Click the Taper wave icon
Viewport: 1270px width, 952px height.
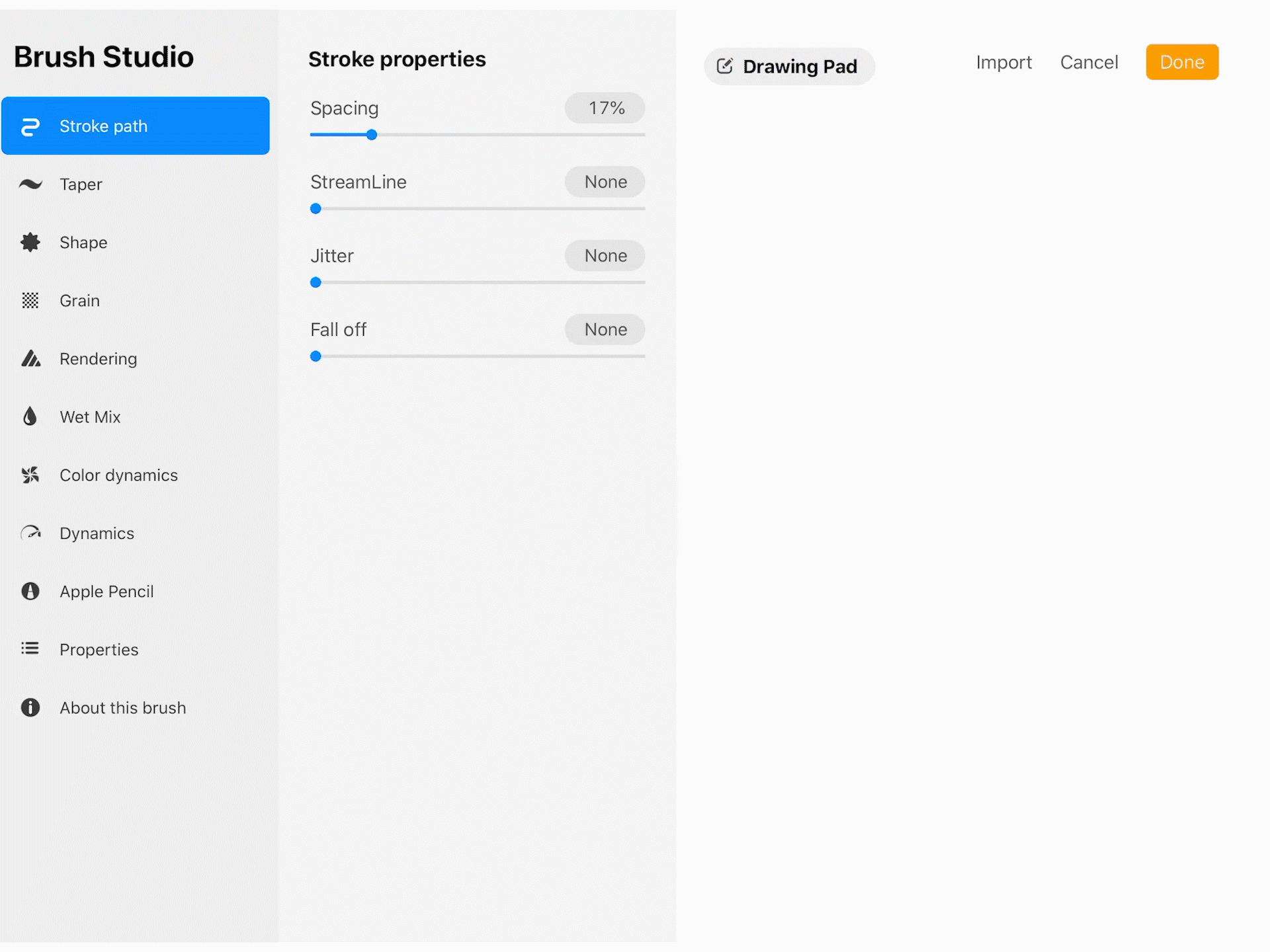[x=30, y=184]
